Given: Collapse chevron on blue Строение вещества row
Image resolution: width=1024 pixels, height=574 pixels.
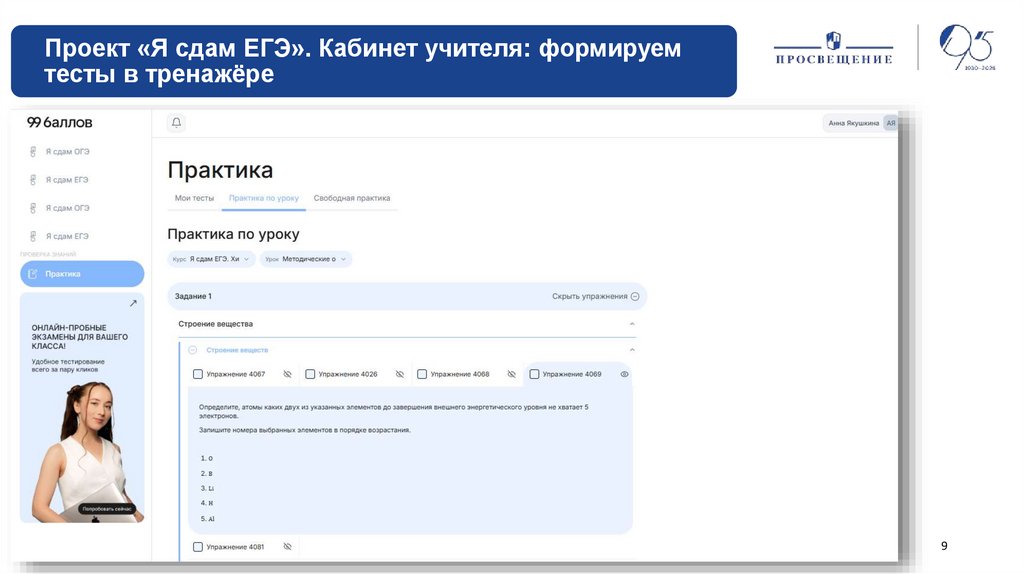Looking at the screenshot, I should (x=632, y=350).
